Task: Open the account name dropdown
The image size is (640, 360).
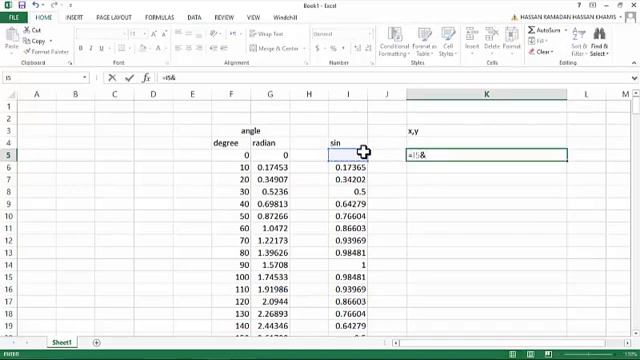Action: 621,17
